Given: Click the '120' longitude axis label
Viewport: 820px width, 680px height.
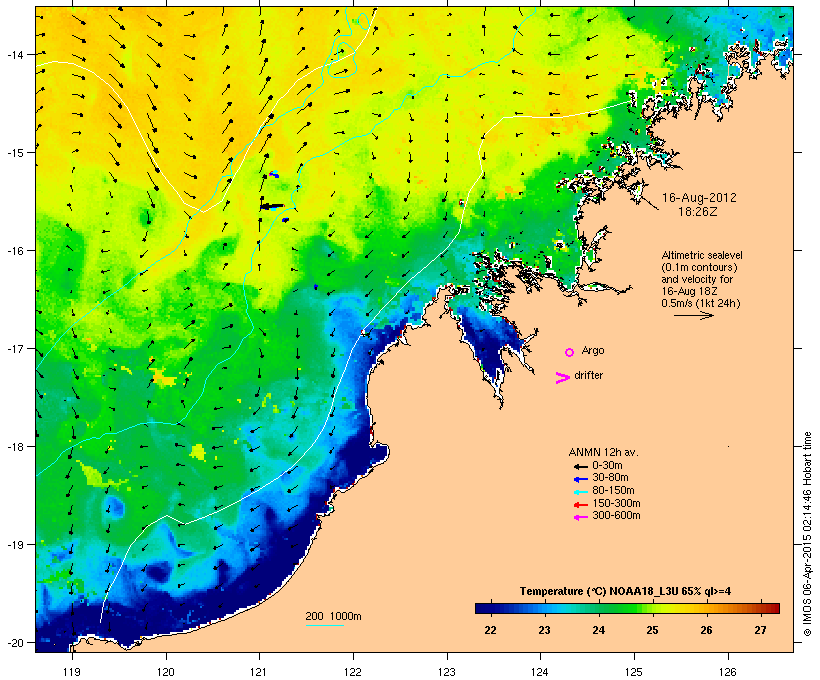Looking at the screenshot, I should (166, 672).
